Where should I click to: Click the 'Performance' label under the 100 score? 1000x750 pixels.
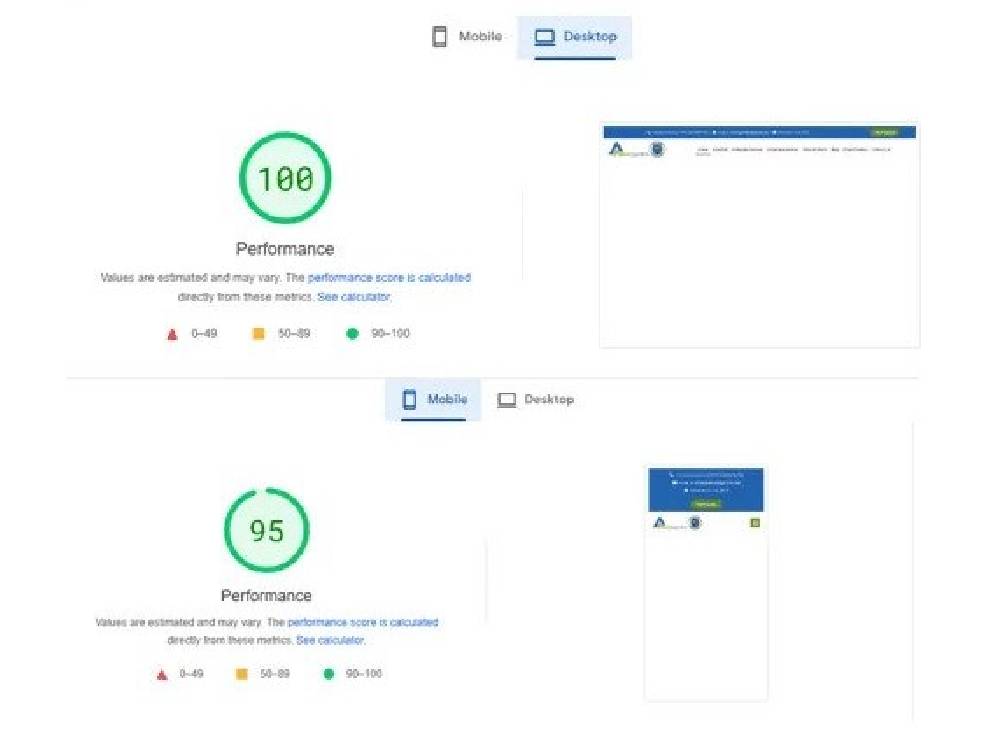(x=285, y=249)
